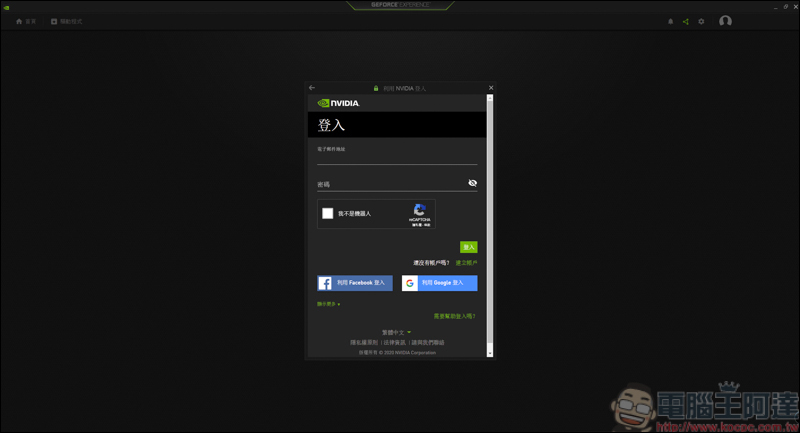Click the login dialog scrollbar down arrow
The image size is (800, 433).
pyautogui.click(x=490, y=353)
